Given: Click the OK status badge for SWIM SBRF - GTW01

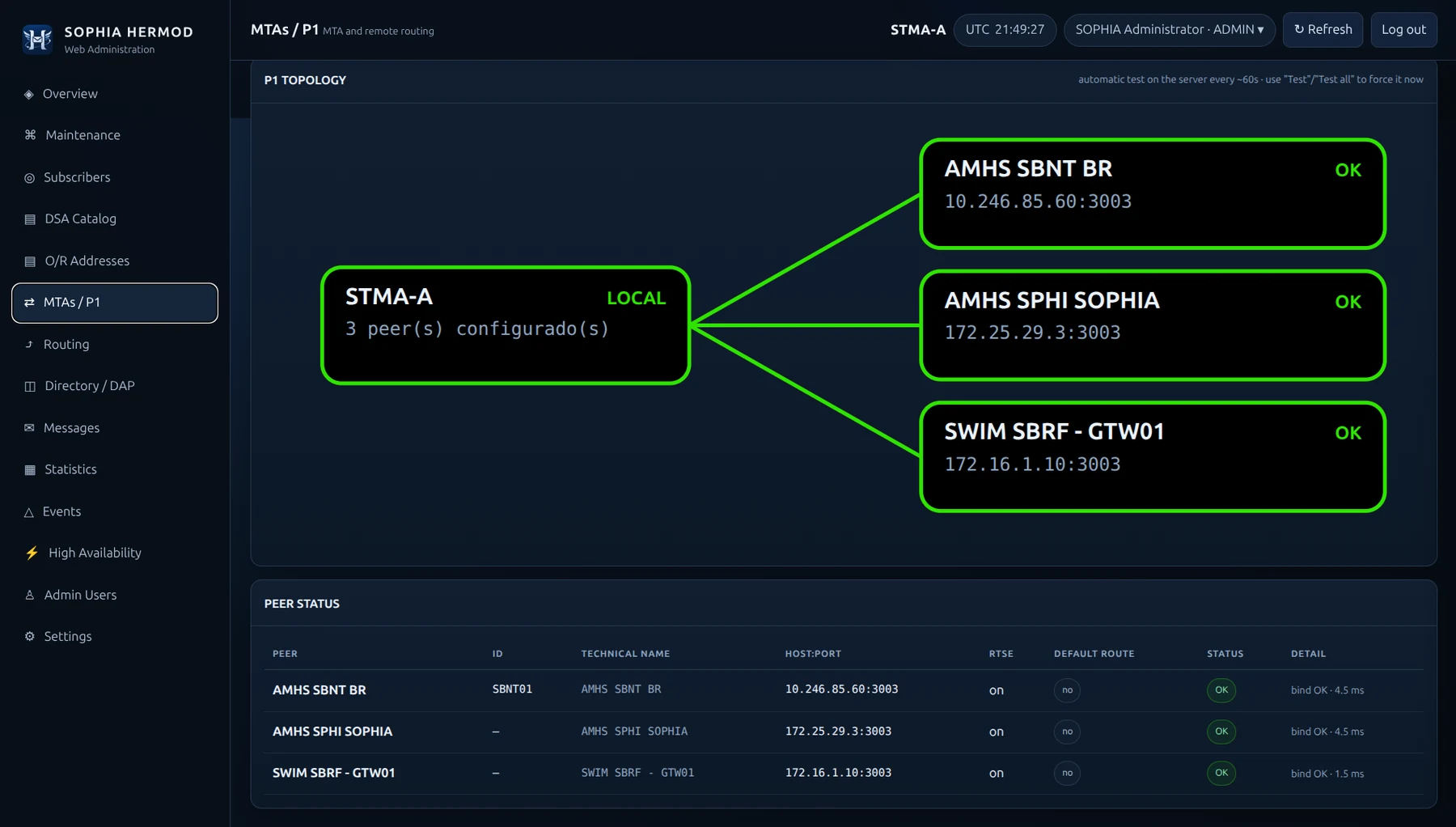Looking at the screenshot, I should (1221, 773).
